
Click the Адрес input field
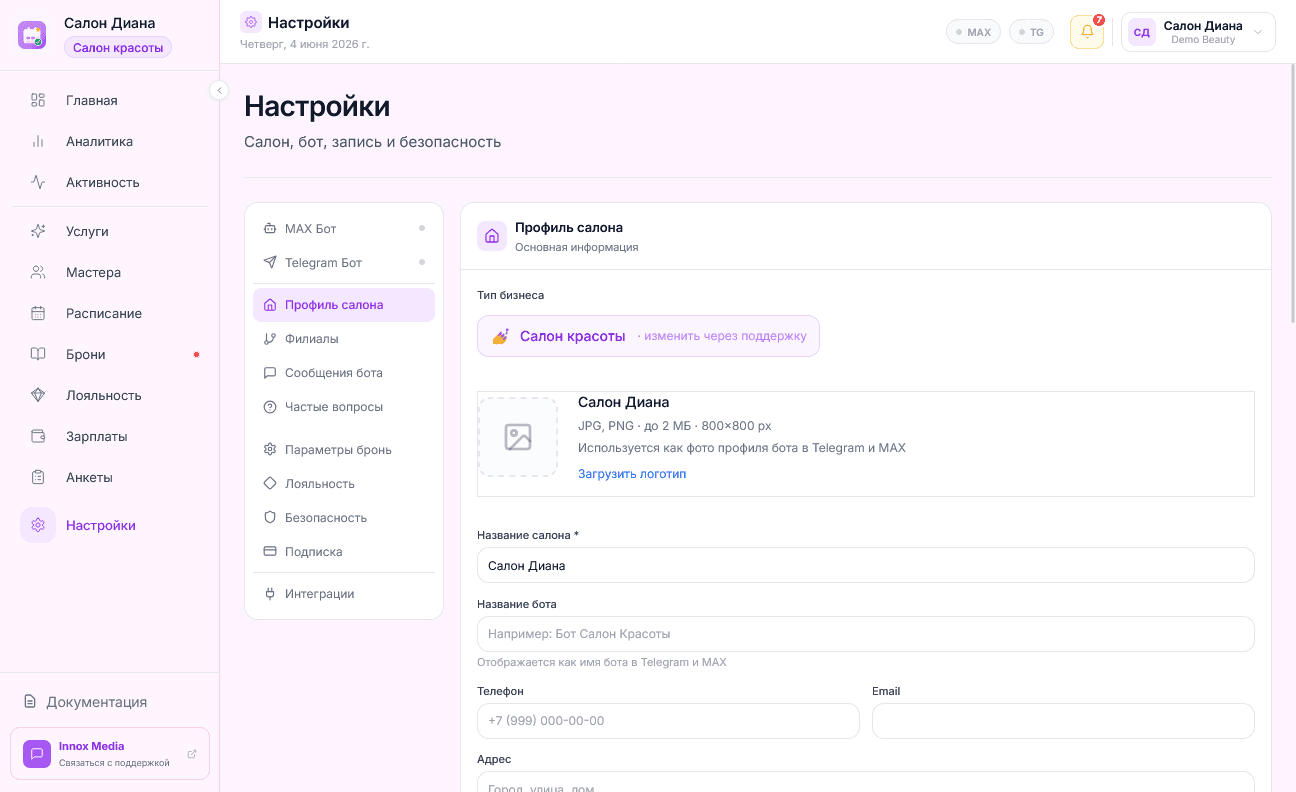(x=866, y=782)
